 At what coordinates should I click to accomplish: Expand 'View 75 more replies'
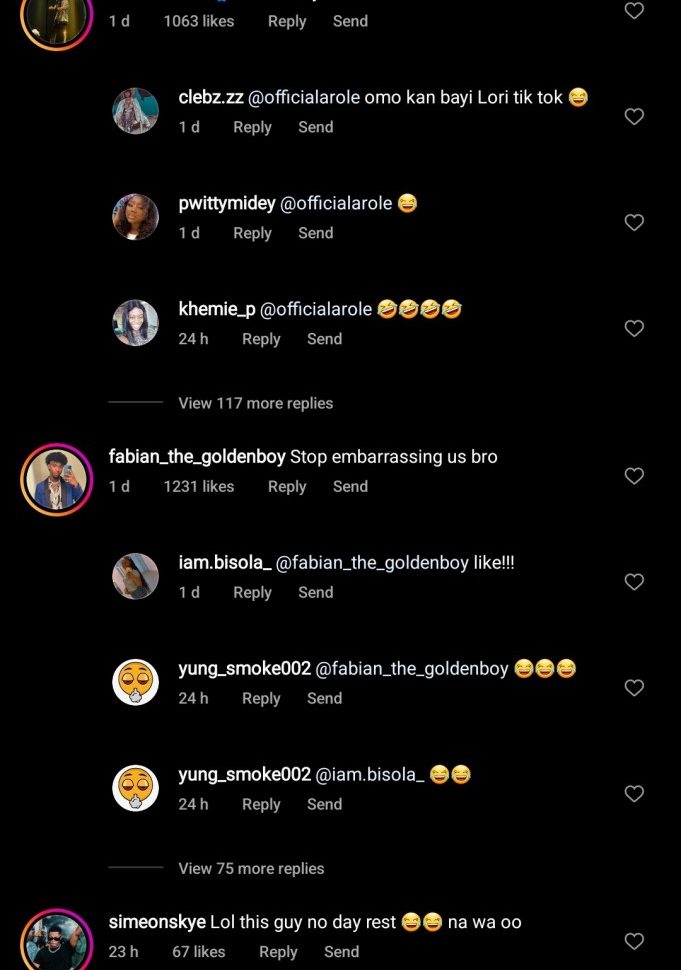tap(251, 868)
